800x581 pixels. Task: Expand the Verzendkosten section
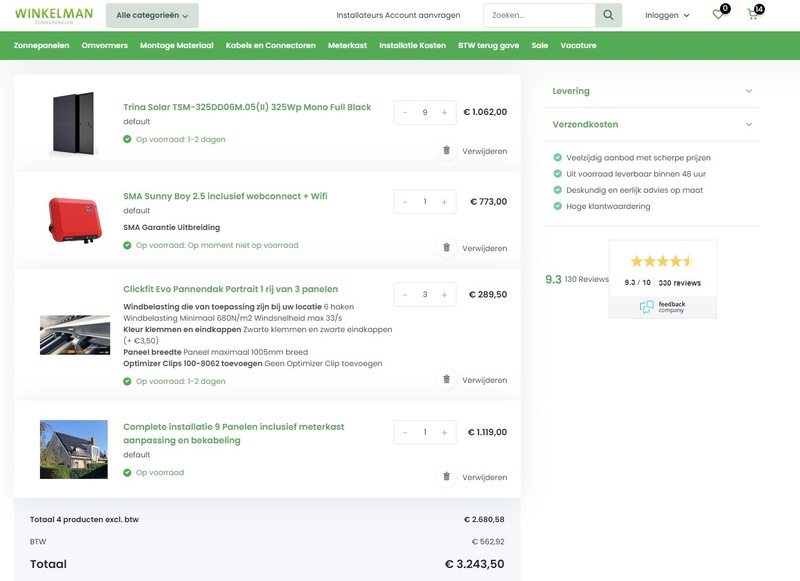pos(651,125)
